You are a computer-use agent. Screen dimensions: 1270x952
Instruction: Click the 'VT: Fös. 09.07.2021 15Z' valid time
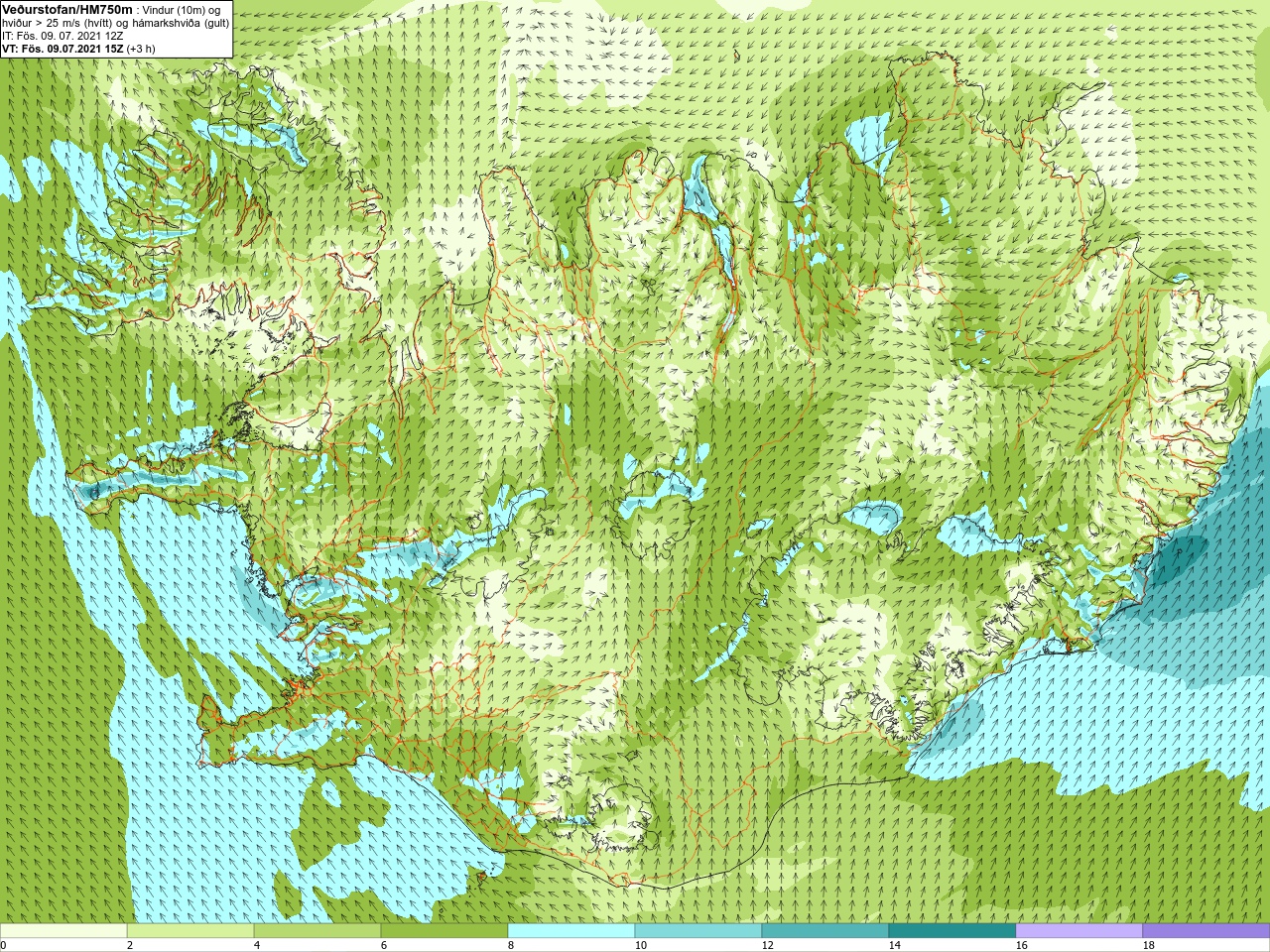pos(63,49)
